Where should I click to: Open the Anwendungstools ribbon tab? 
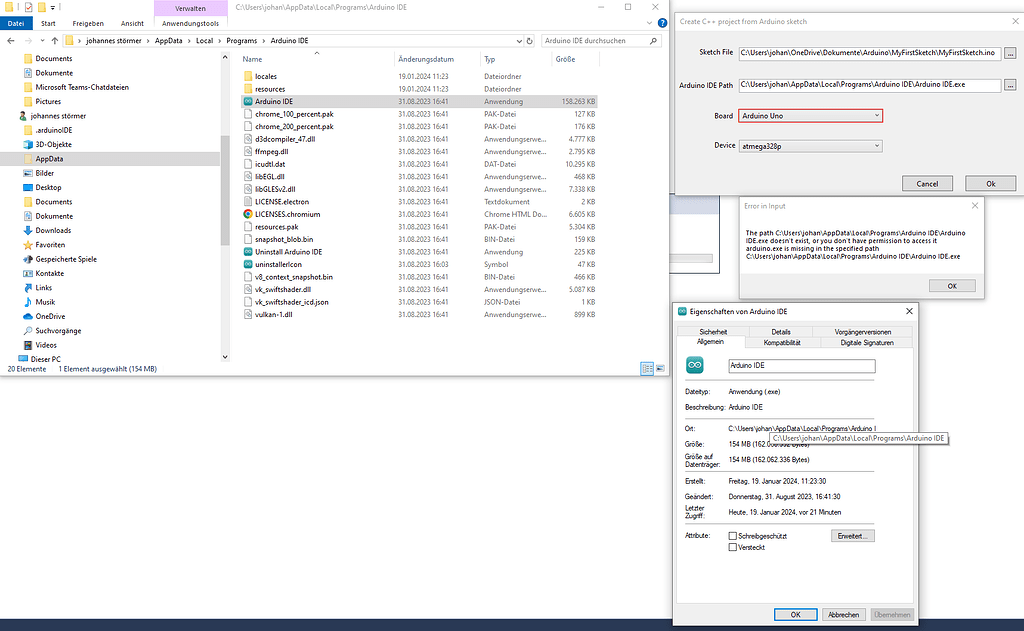click(191, 24)
